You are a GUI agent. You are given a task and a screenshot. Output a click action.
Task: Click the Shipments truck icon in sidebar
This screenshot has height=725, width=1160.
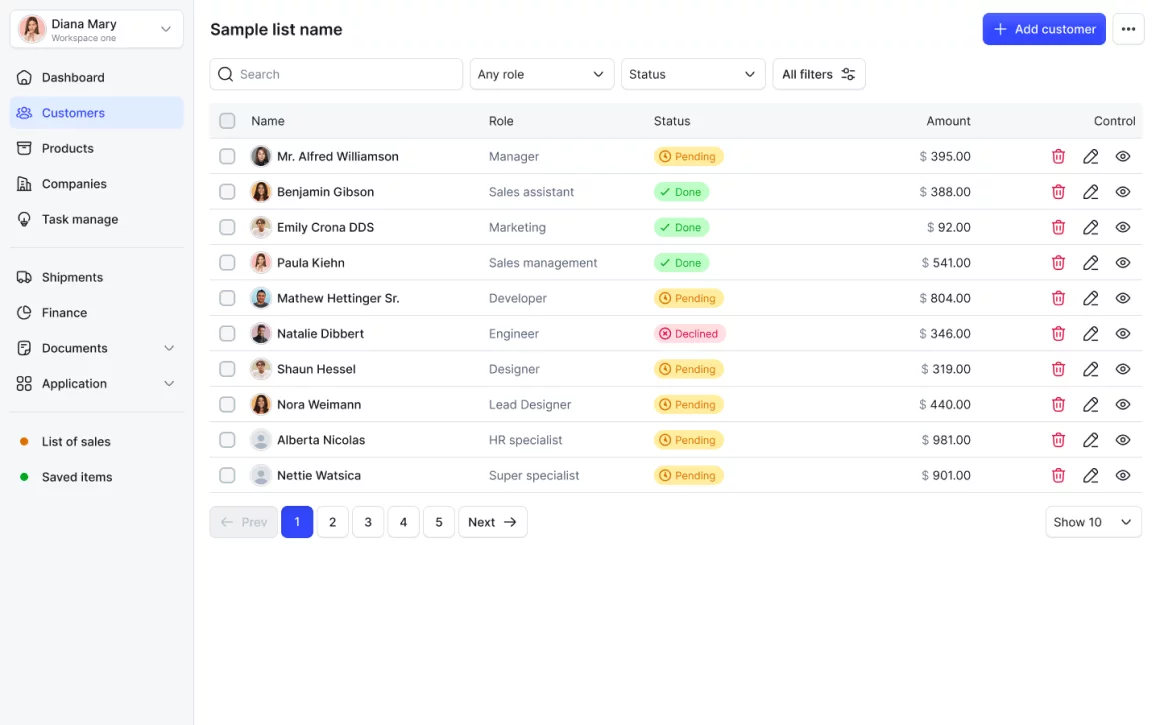click(x=24, y=277)
